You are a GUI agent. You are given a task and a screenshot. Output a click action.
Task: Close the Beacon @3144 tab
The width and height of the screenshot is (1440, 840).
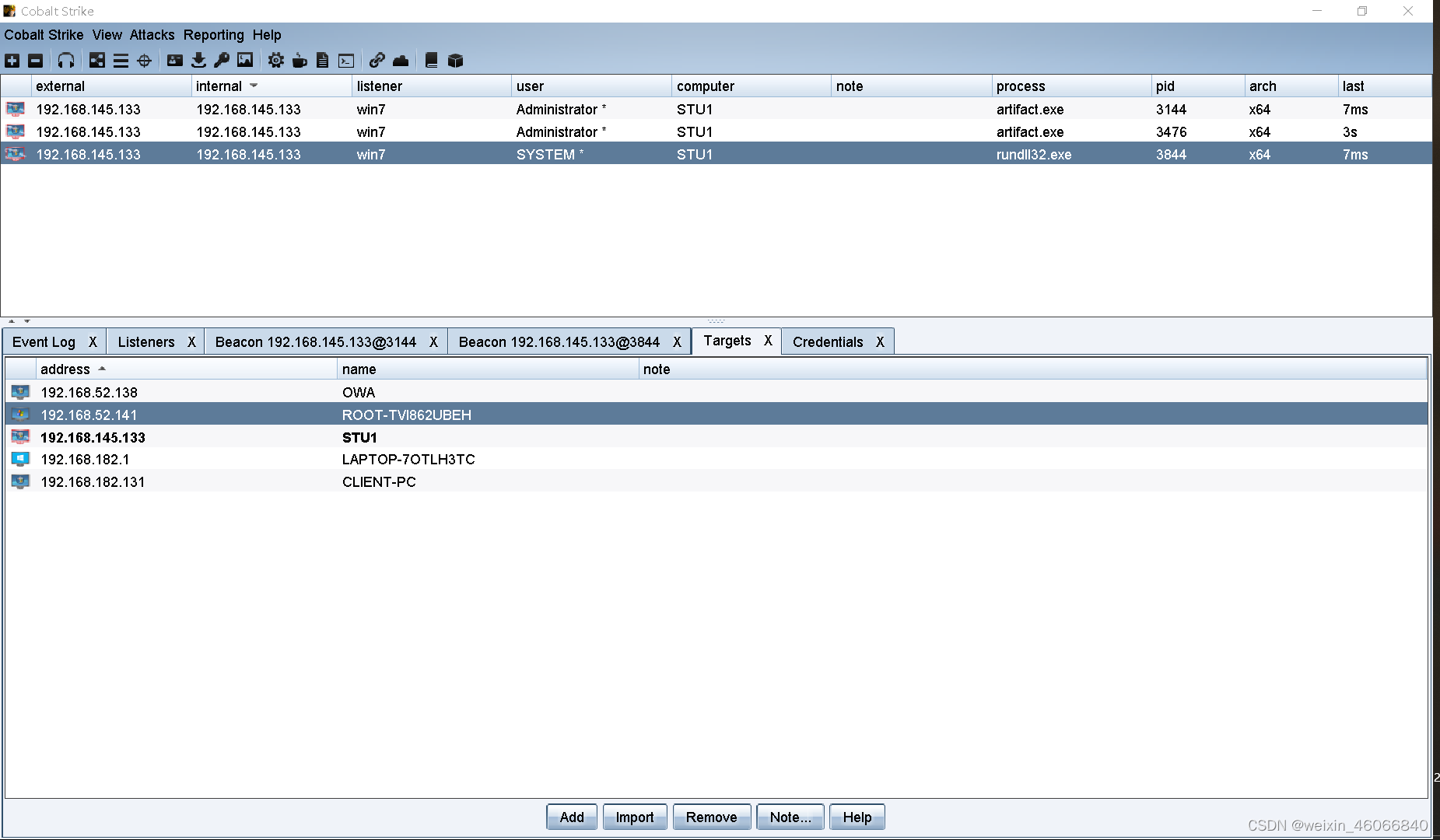433,342
